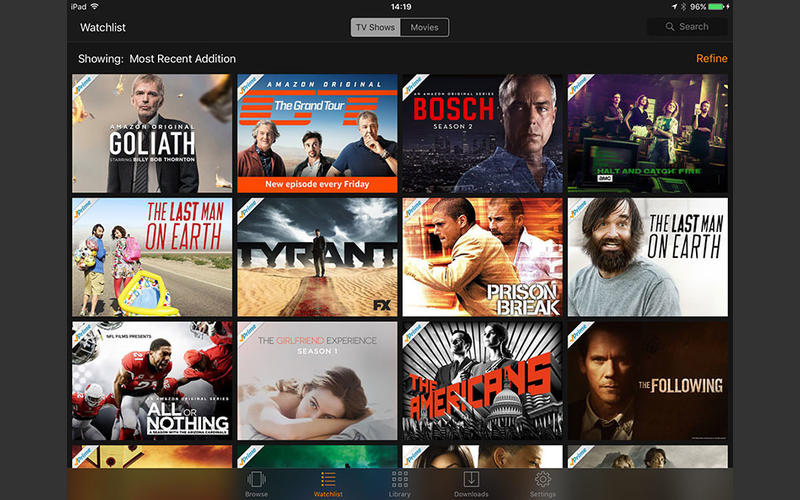Click the Showing: label
The image size is (800, 500).
click(101, 59)
